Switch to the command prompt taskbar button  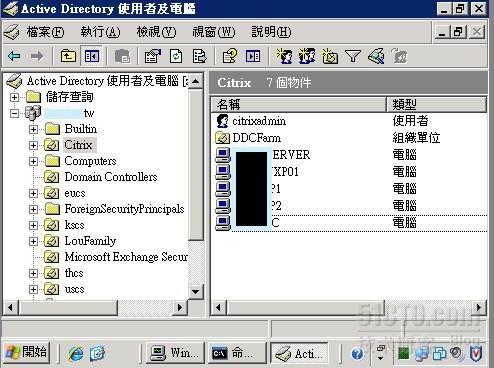coord(238,353)
